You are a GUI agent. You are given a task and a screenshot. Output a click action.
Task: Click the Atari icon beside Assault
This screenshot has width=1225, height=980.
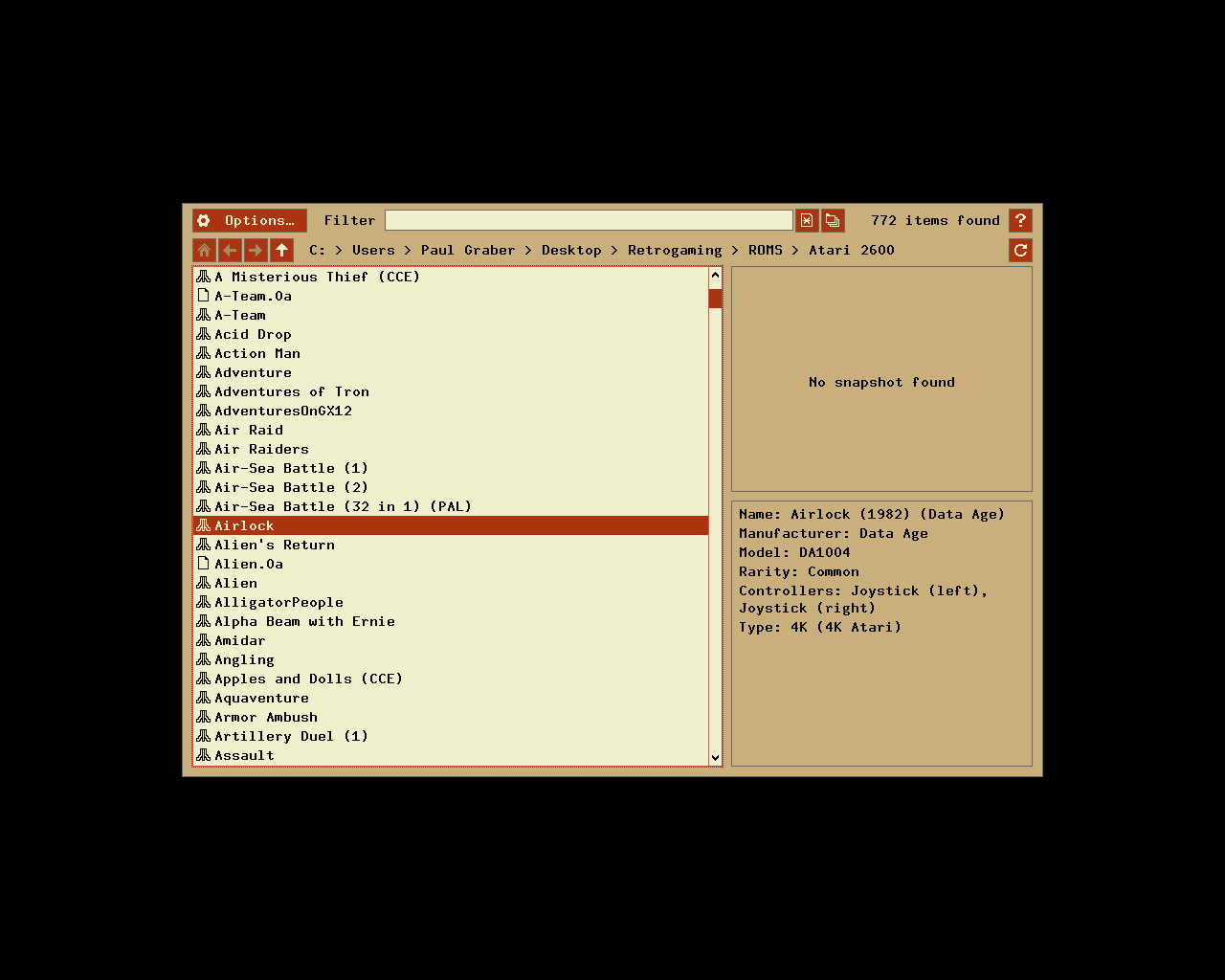[x=203, y=755]
